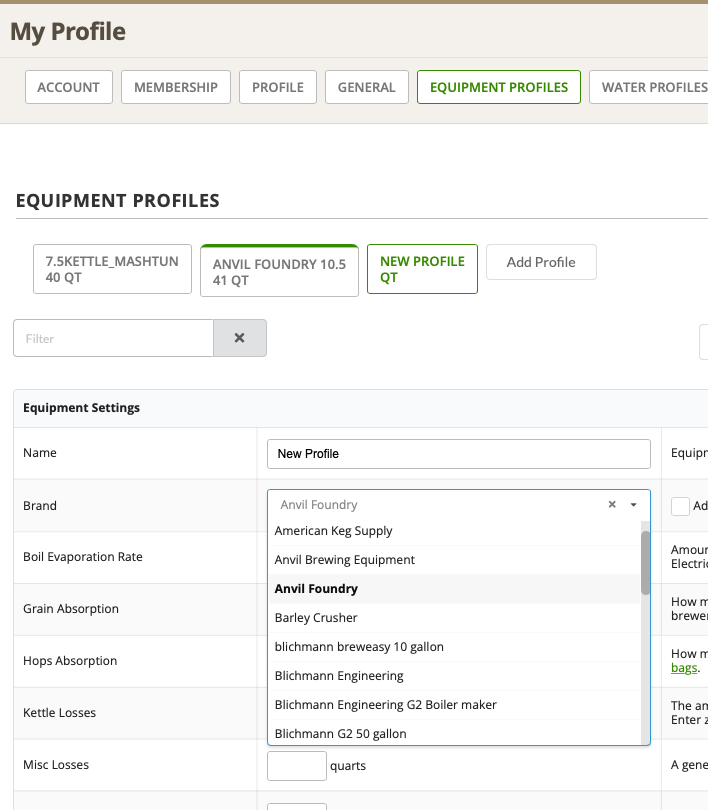Choose Anvil Brewing Equipment option
This screenshot has width=708, height=810.
click(x=454, y=560)
